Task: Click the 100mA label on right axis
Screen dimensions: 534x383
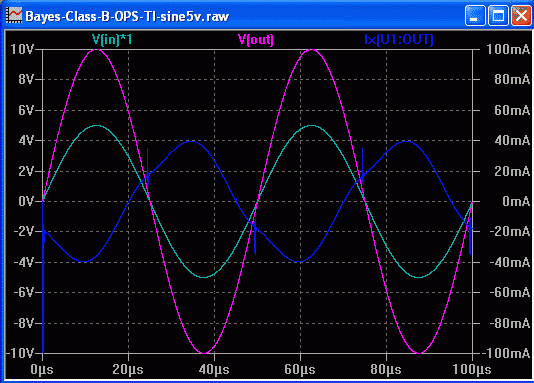Action: (508, 50)
